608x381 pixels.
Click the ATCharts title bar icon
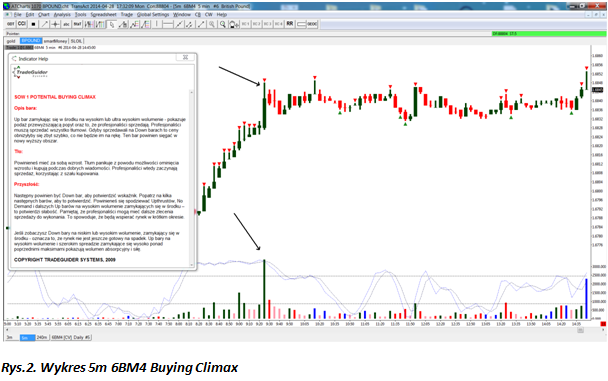(x=7, y=6)
